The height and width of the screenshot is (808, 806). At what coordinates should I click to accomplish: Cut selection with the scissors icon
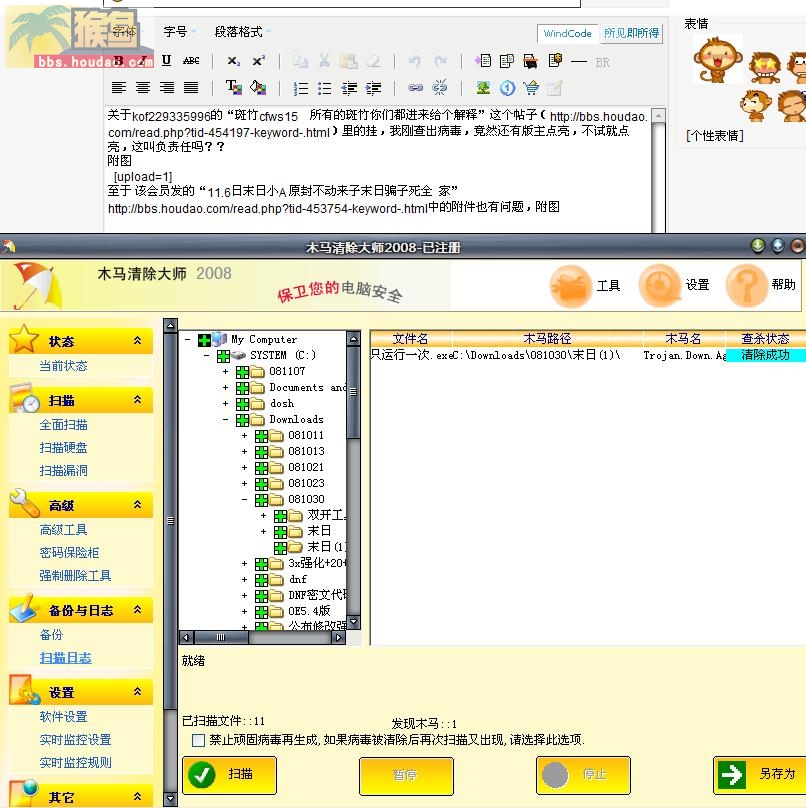point(324,61)
